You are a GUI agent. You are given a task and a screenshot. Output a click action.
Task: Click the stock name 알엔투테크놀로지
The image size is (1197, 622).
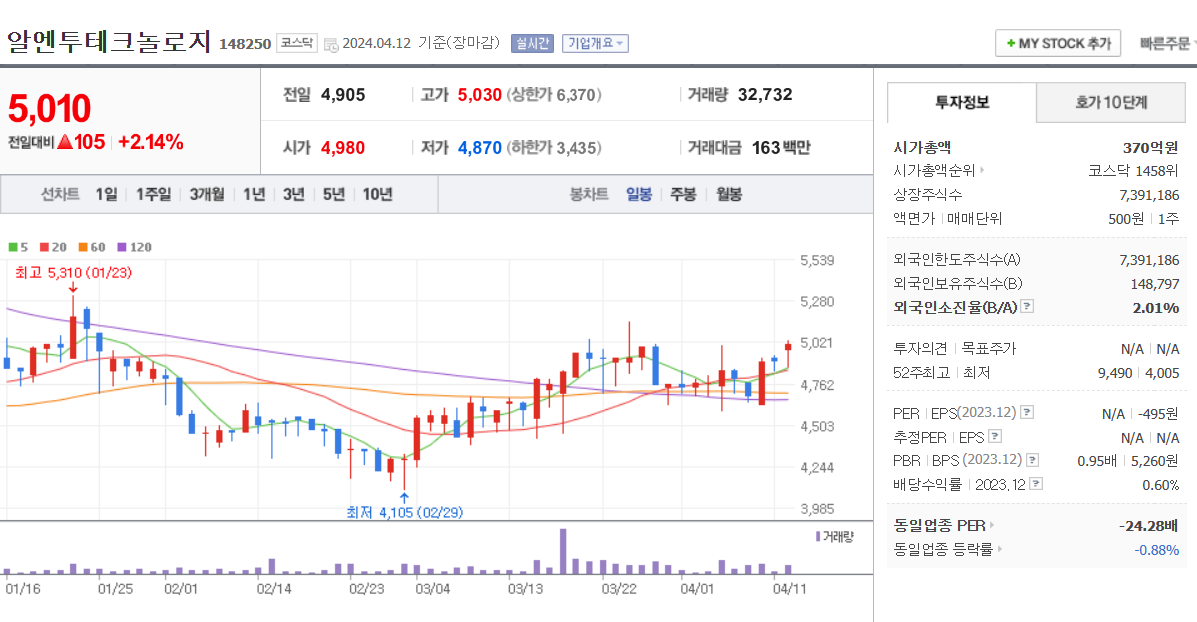[108, 41]
